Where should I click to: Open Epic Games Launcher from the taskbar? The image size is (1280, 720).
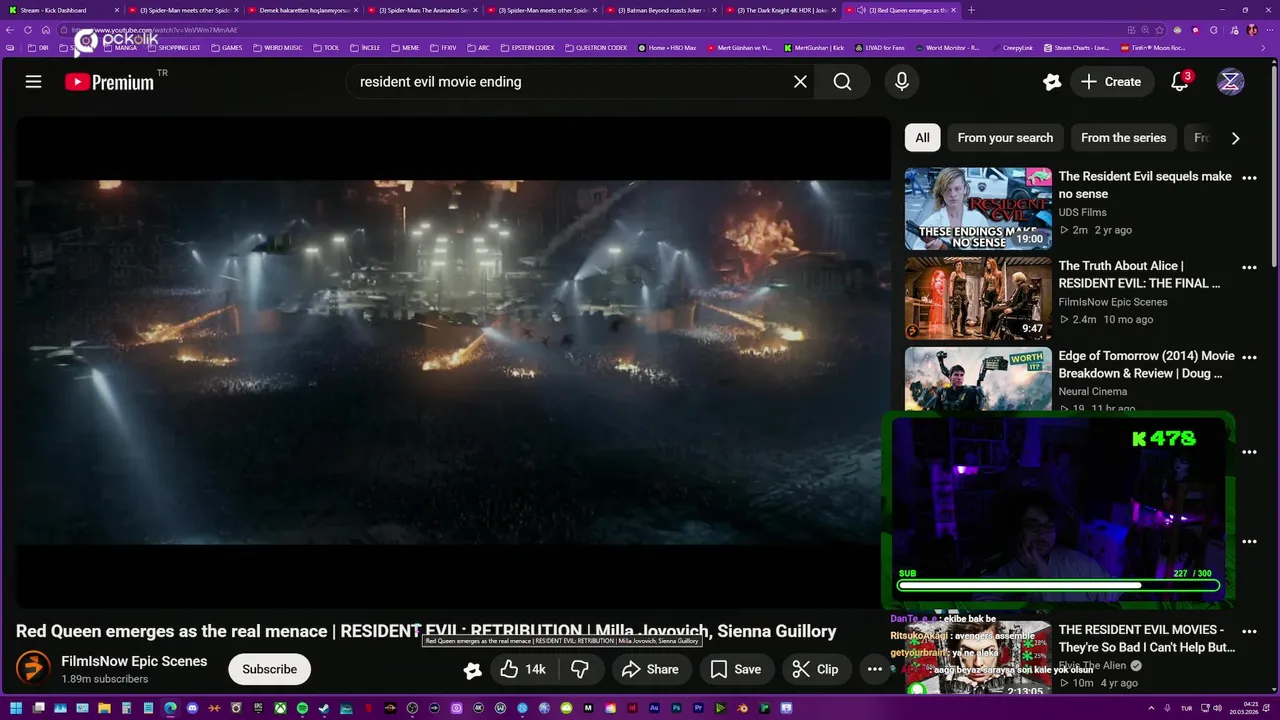(258, 708)
